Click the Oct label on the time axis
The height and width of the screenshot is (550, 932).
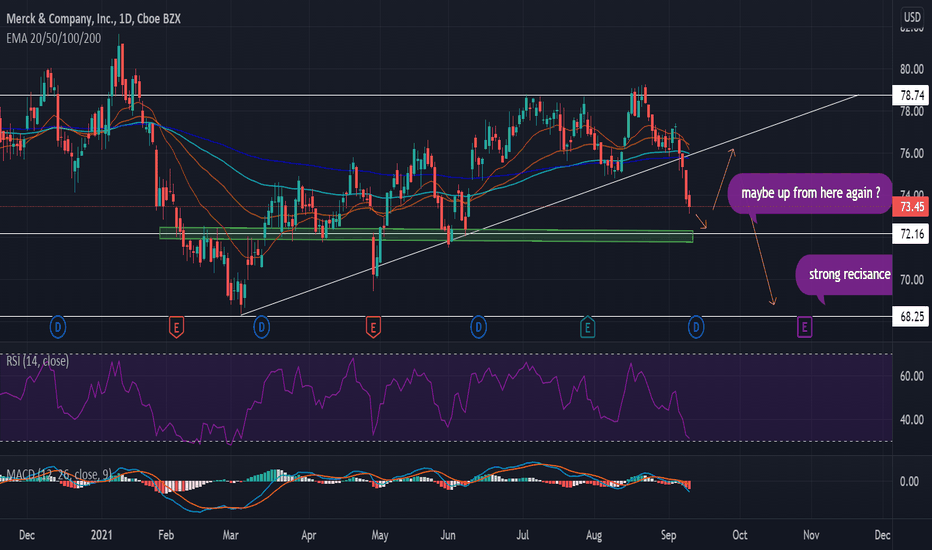pyautogui.click(x=740, y=535)
